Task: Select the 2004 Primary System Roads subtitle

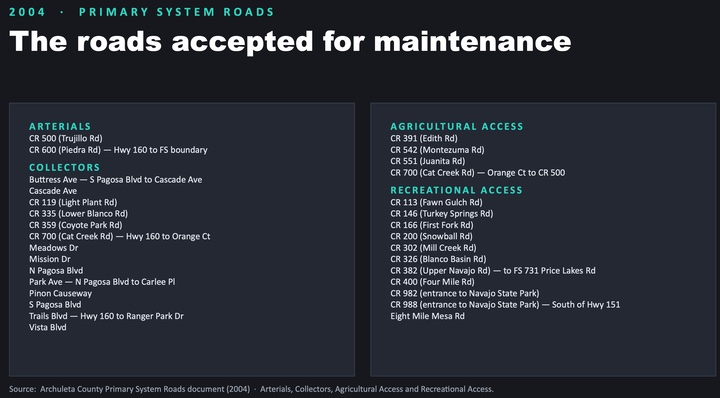Action: (141, 12)
